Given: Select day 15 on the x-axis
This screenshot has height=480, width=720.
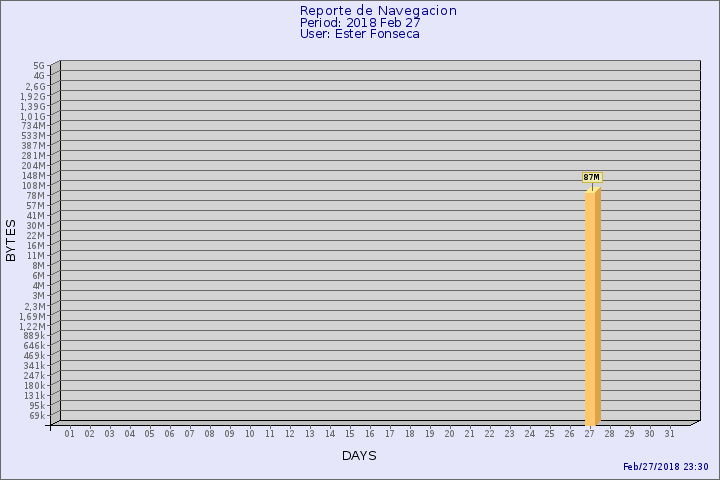Looking at the screenshot, I should pos(350,433).
